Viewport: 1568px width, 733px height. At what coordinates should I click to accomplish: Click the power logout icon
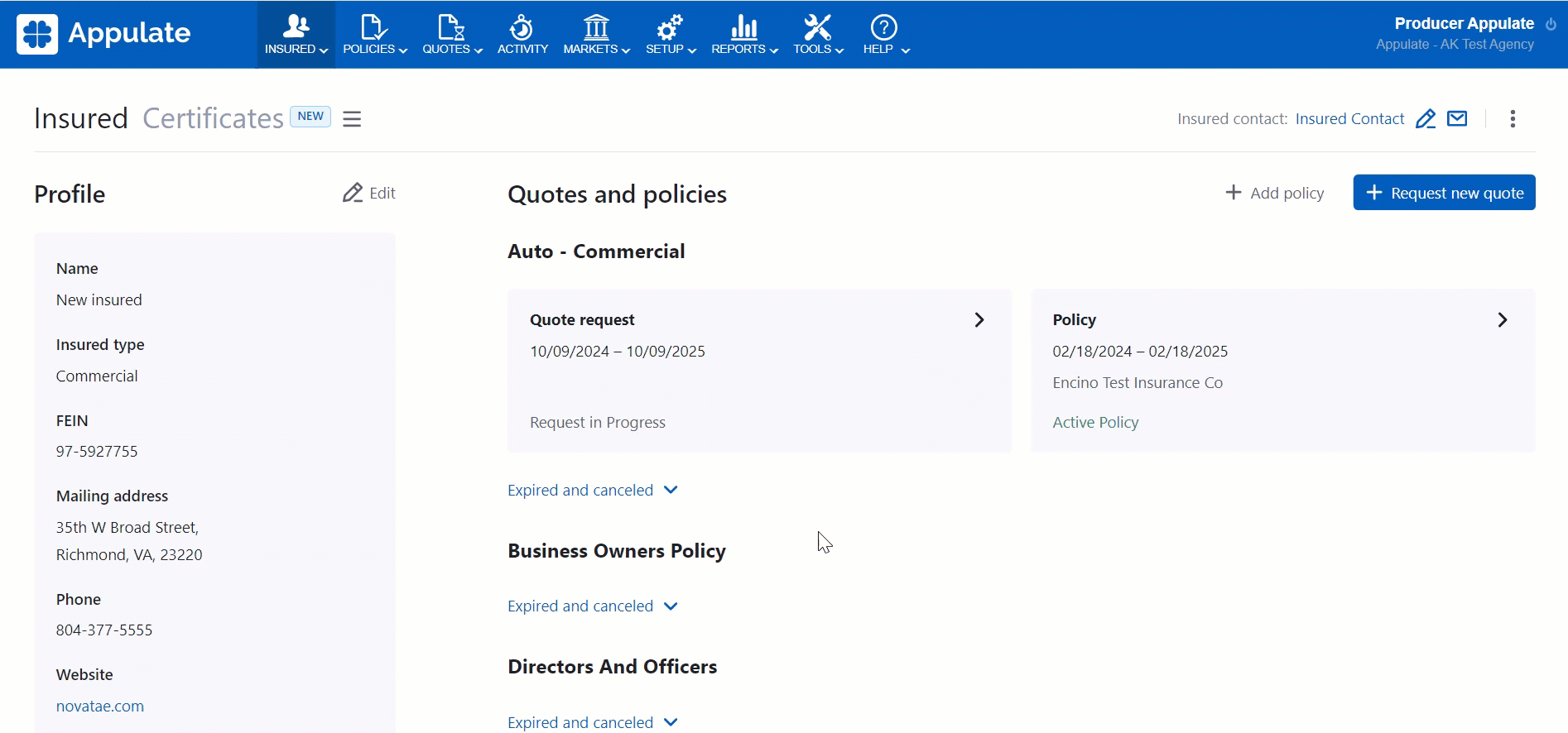(1551, 25)
